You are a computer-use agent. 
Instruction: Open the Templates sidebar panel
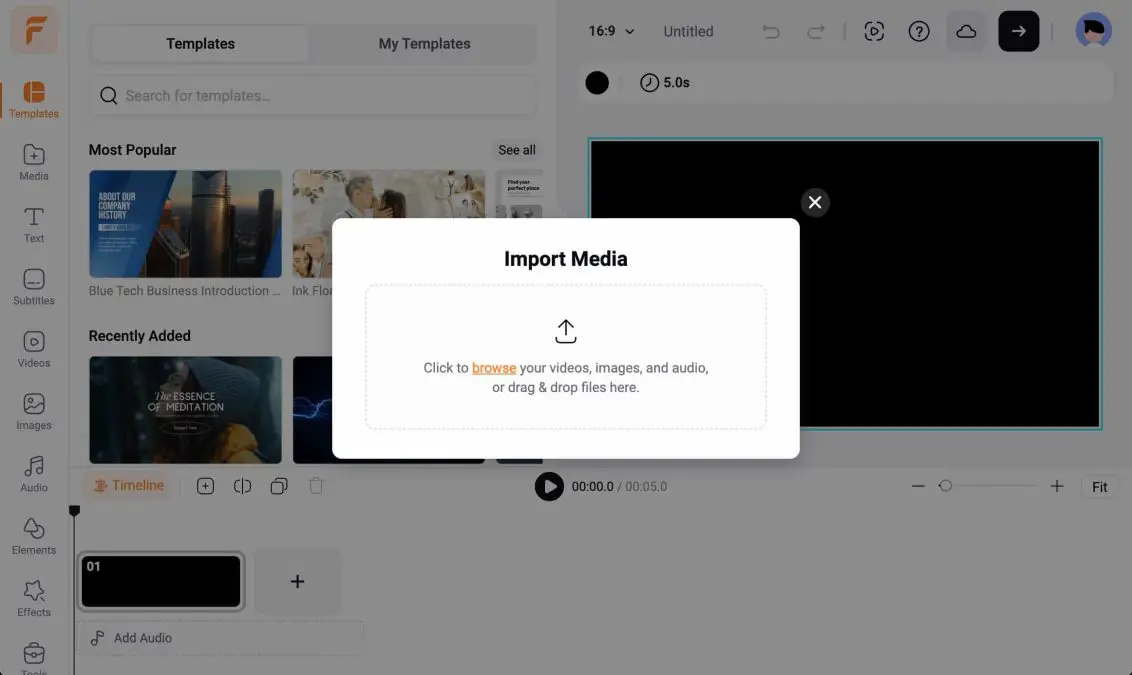click(34, 100)
